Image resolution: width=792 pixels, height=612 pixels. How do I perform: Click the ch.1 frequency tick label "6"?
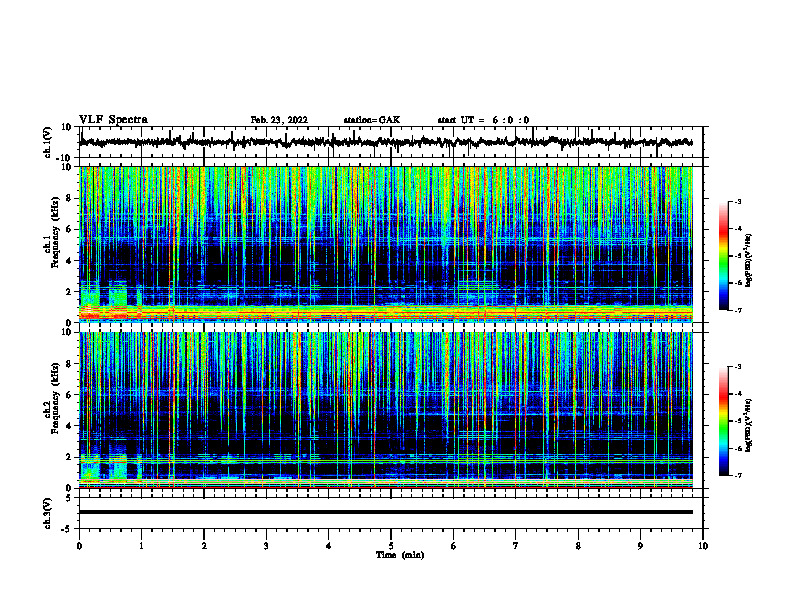[69, 230]
